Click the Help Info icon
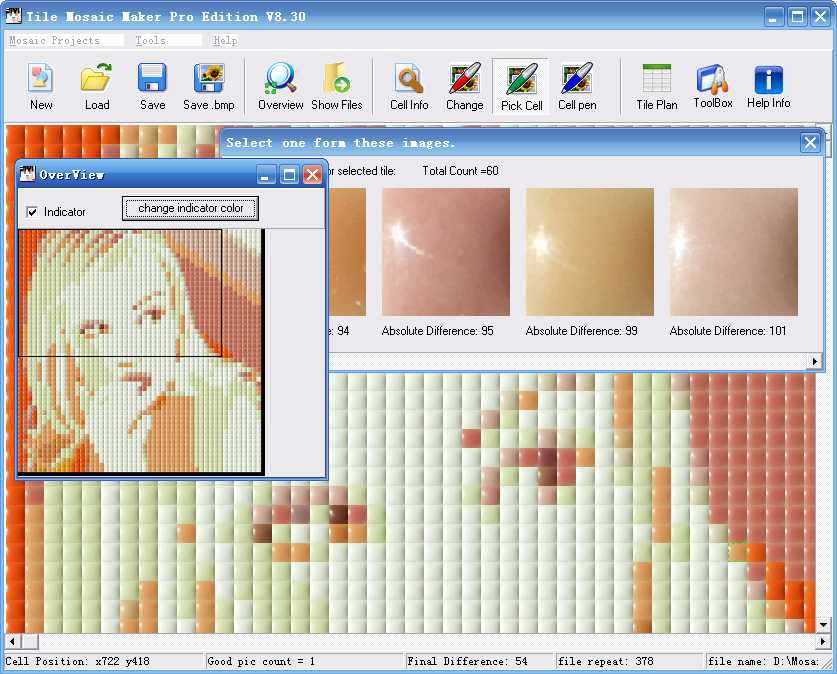 [768, 80]
